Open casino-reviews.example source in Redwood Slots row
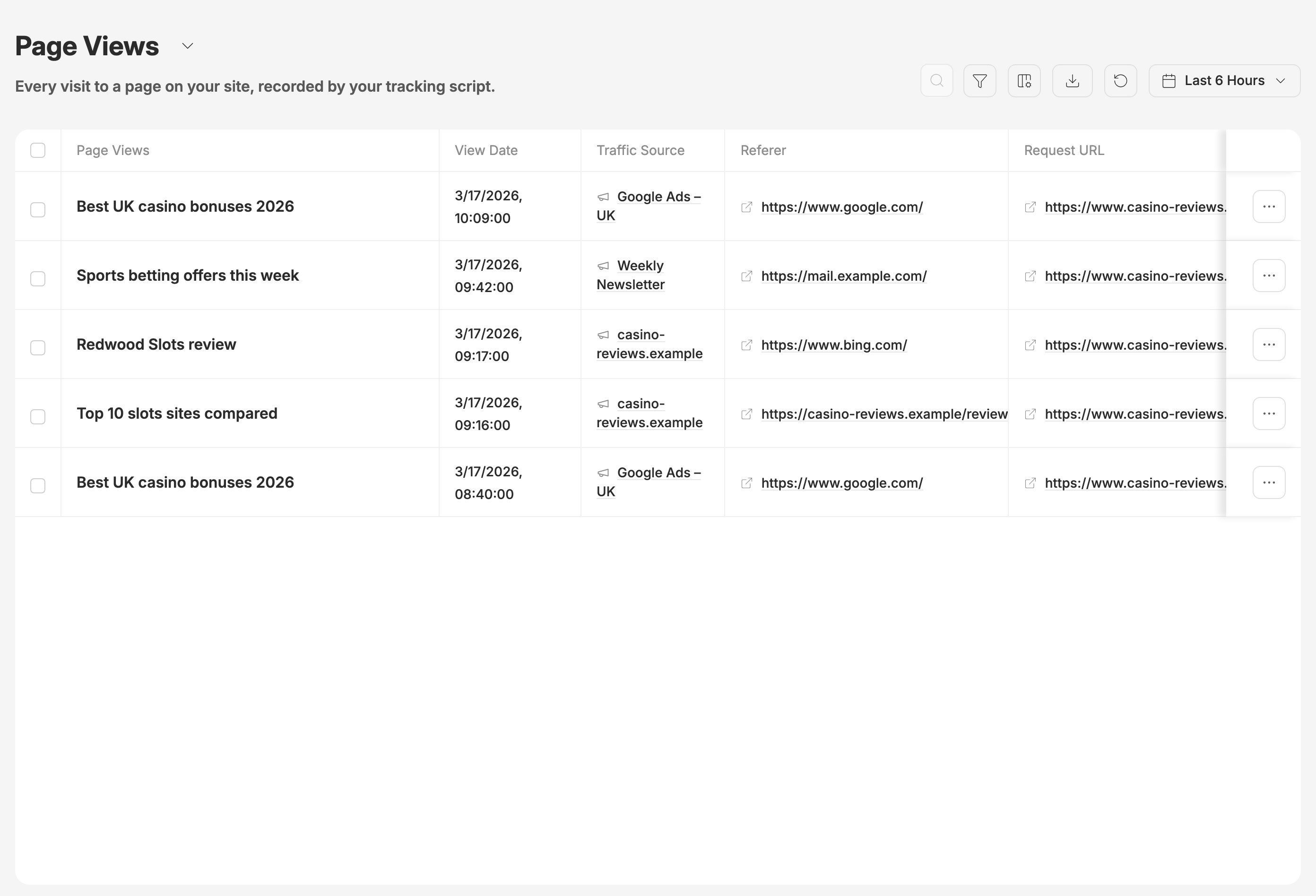Viewport: 1316px width, 896px height. click(x=649, y=344)
